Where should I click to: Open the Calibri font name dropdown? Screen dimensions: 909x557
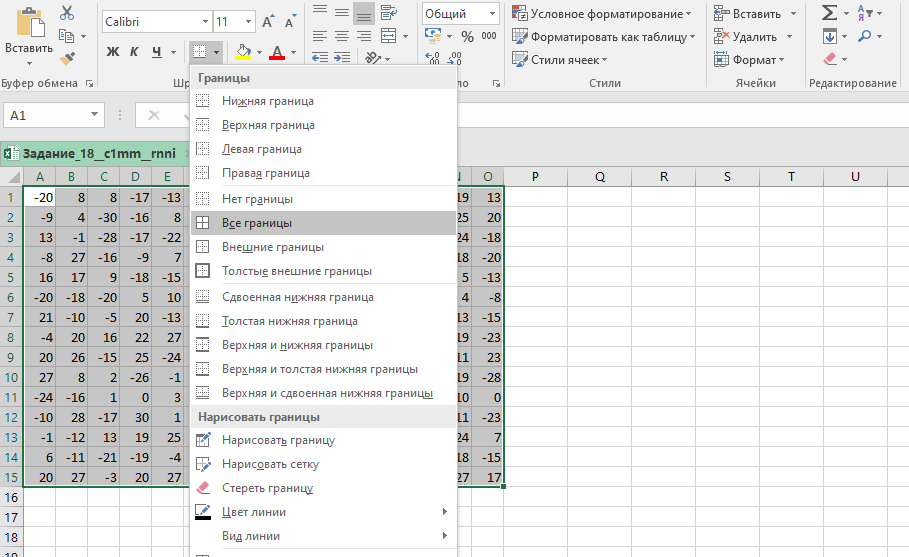204,21
